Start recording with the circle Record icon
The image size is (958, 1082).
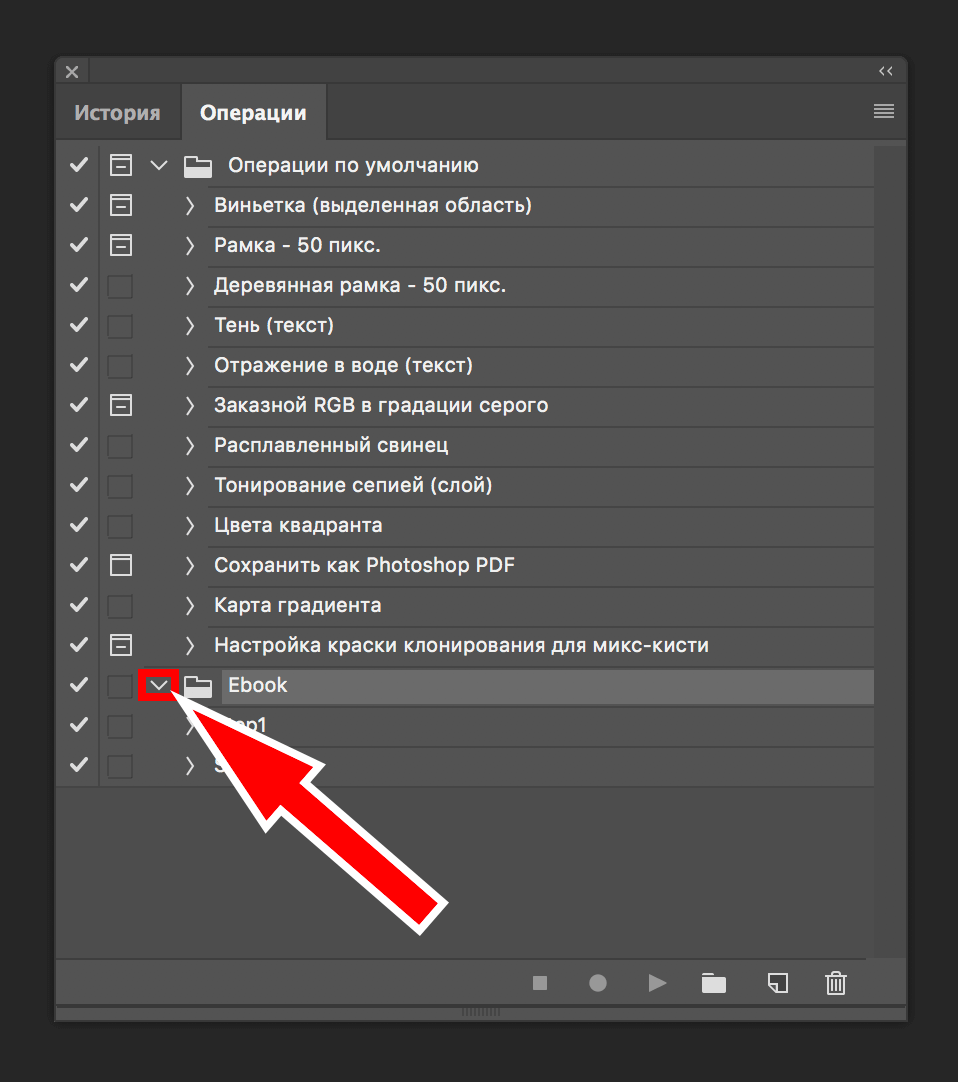[598, 983]
